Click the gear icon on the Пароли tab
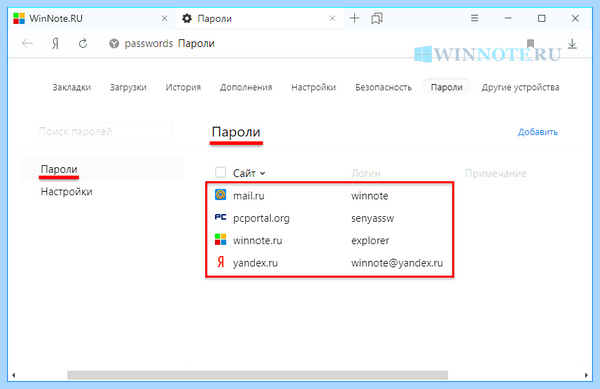This screenshot has width=600, height=389. pyautogui.click(x=187, y=18)
